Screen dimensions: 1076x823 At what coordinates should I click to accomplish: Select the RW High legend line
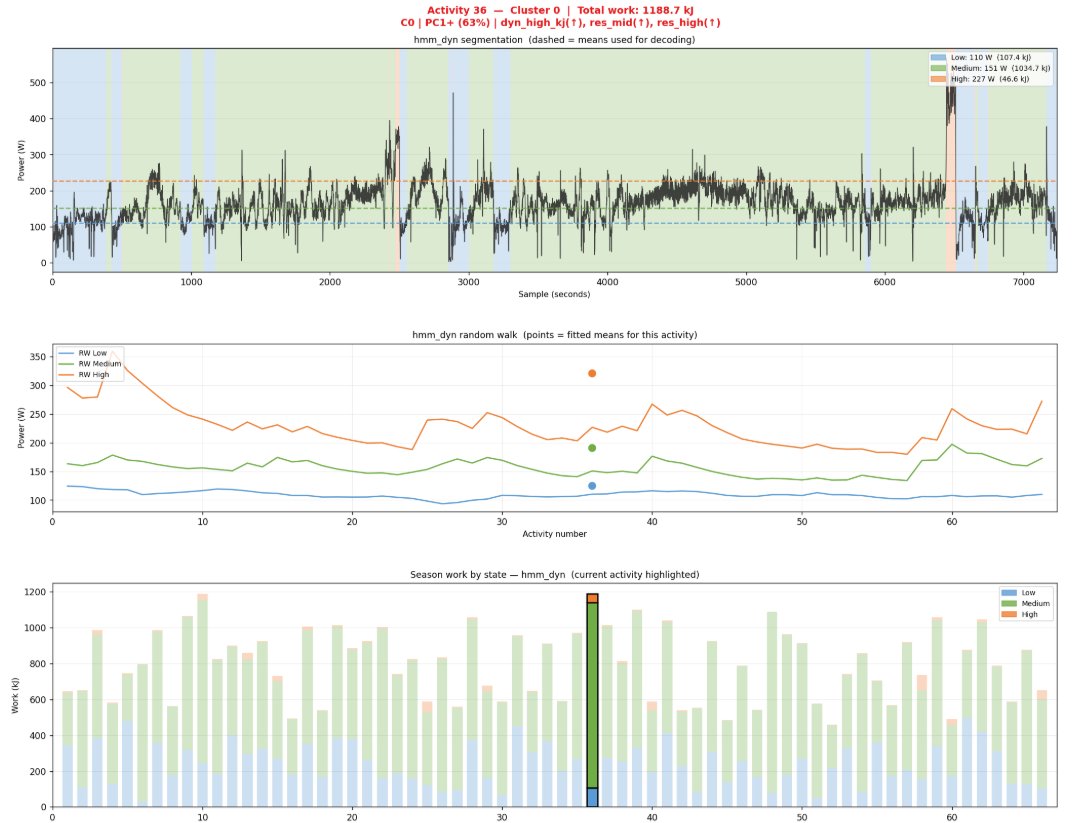[66, 375]
